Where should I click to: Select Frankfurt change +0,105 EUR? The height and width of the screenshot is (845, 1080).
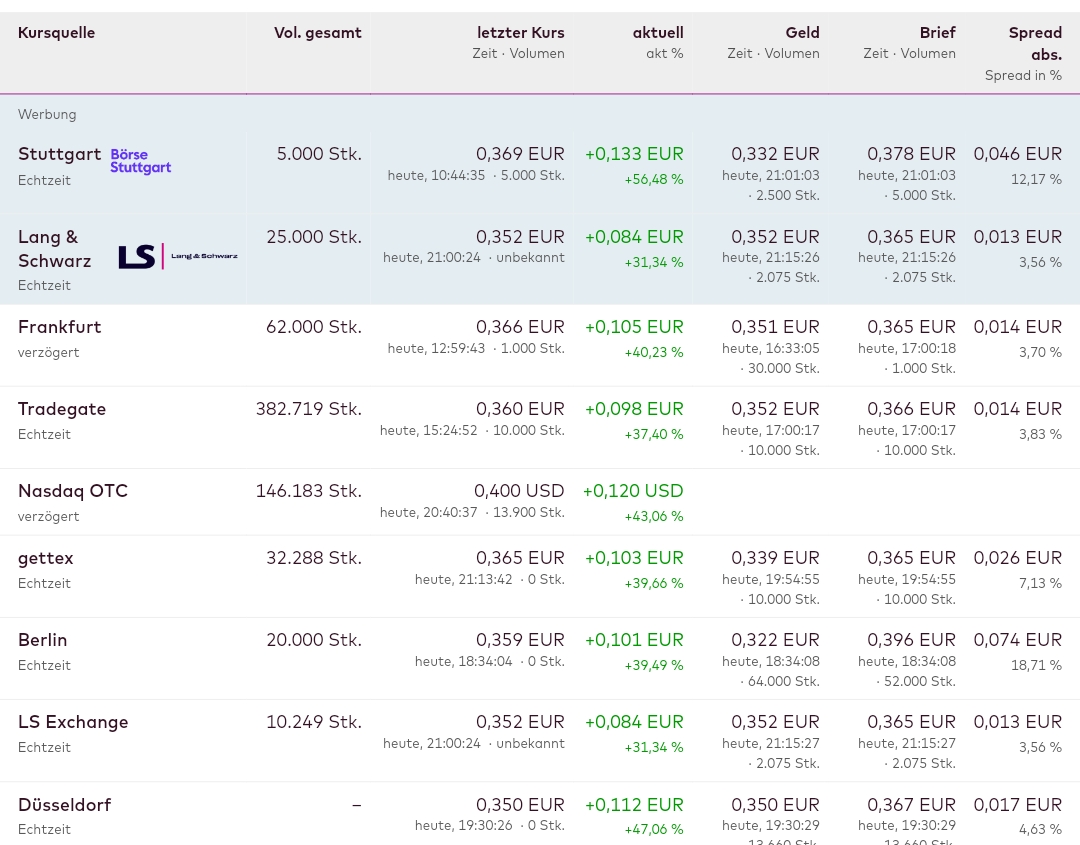pos(634,326)
